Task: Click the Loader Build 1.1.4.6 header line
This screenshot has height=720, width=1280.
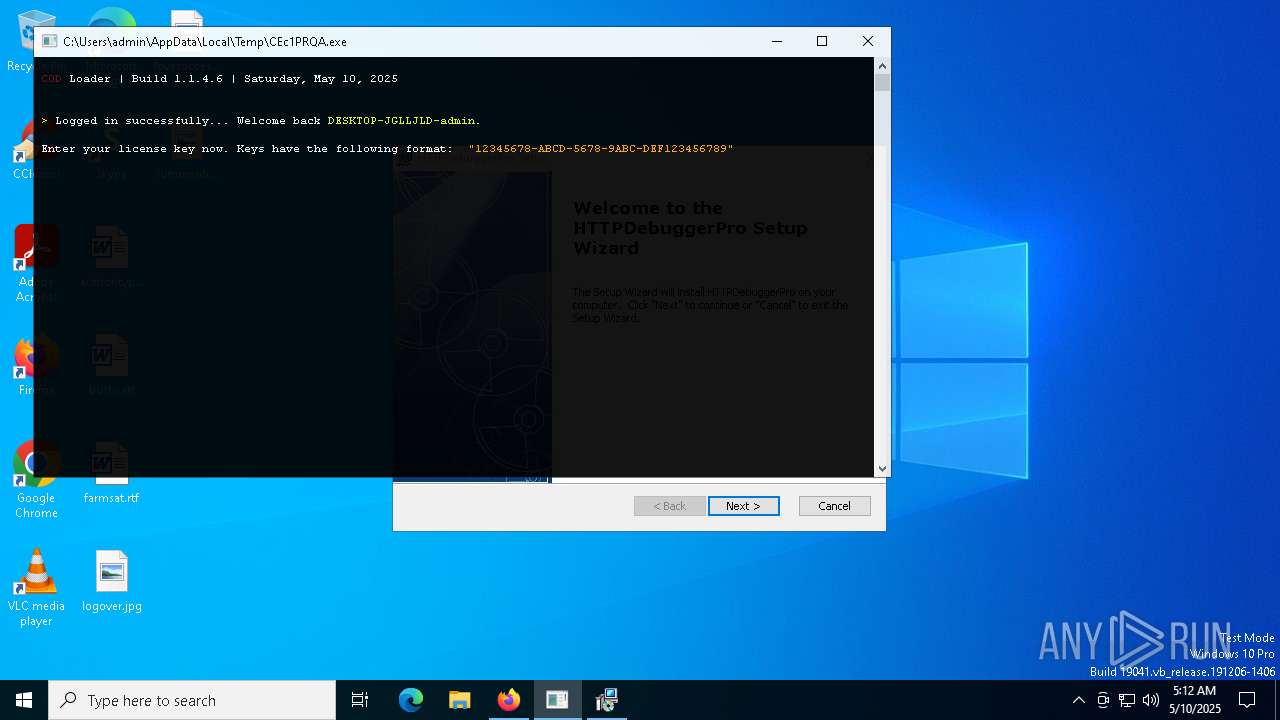Action: (220, 78)
